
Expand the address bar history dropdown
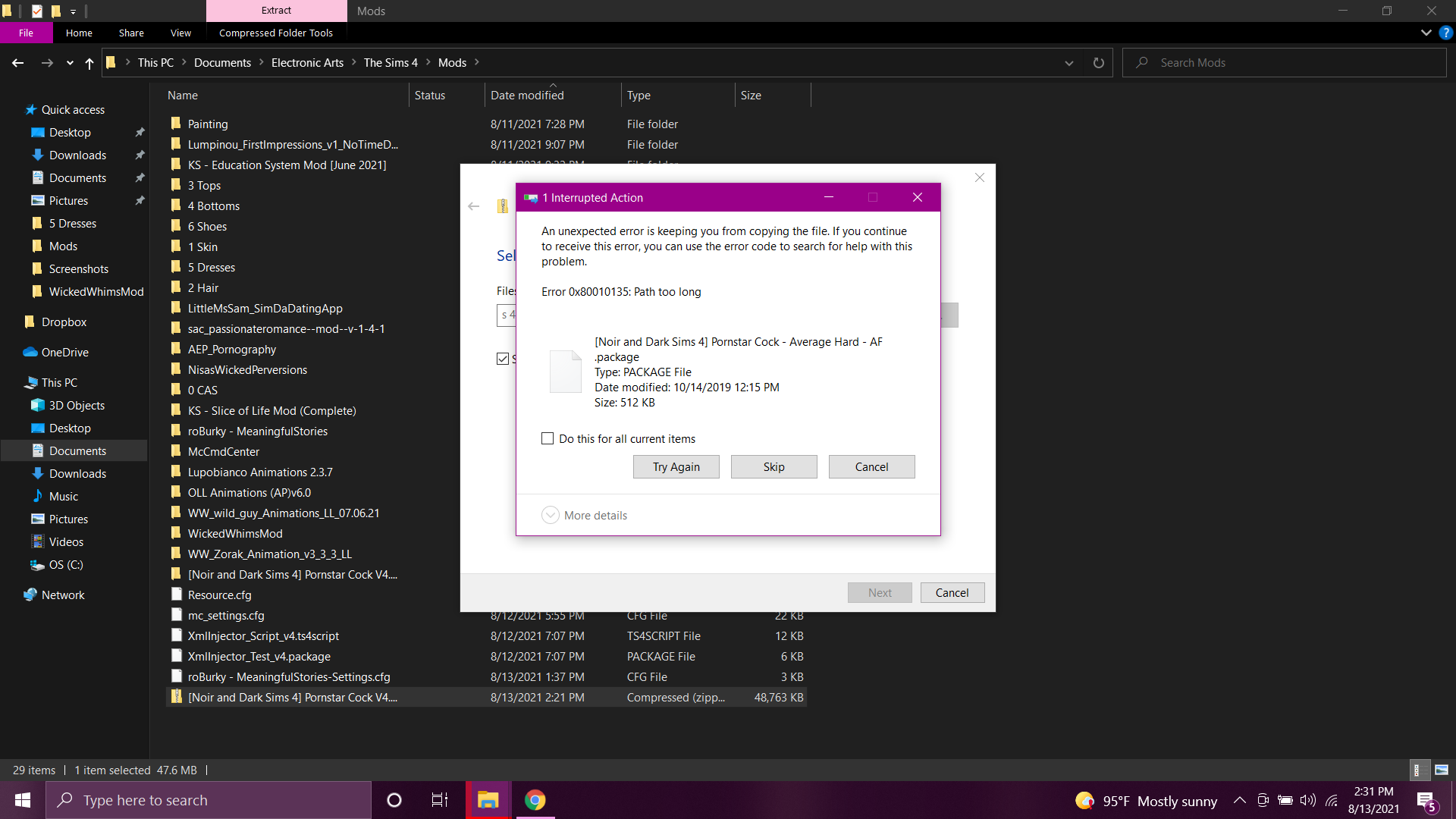pyautogui.click(x=1069, y=63)
